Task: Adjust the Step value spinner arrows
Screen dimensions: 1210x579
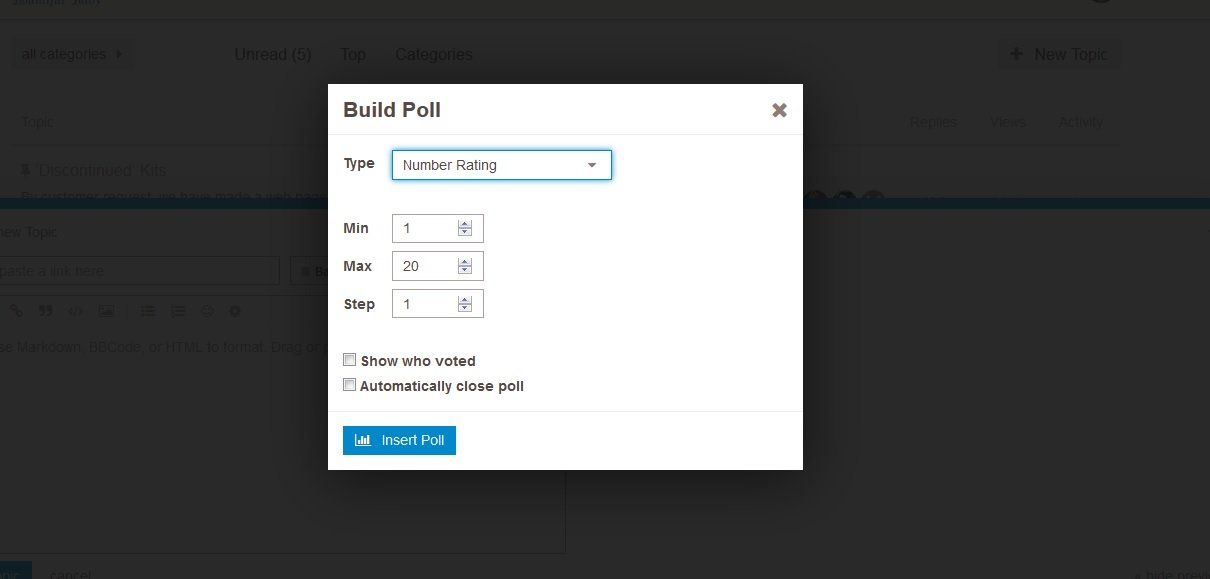Action: click(x=464, y=304)
